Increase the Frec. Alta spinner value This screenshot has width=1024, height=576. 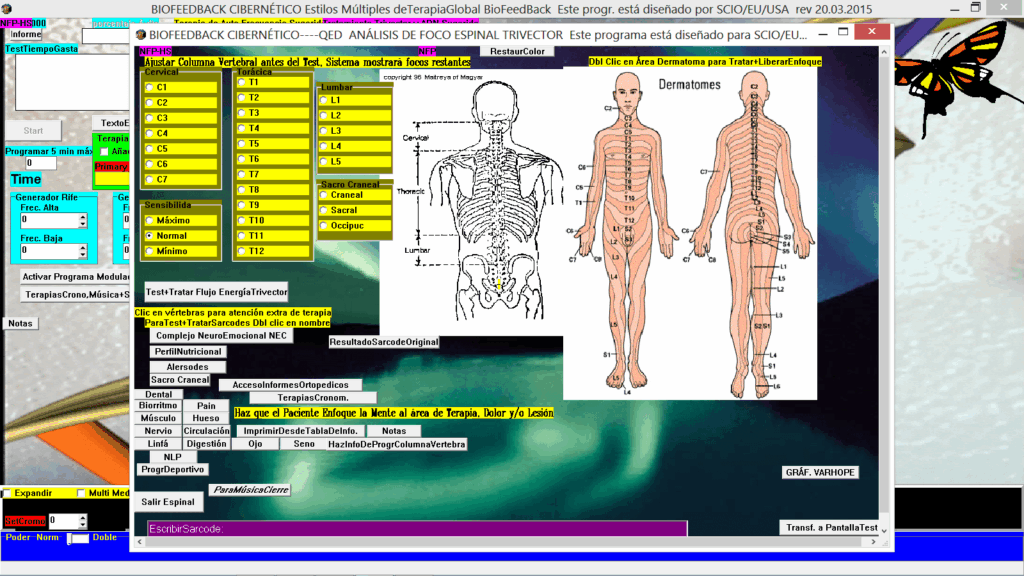[x=82, y=217]
